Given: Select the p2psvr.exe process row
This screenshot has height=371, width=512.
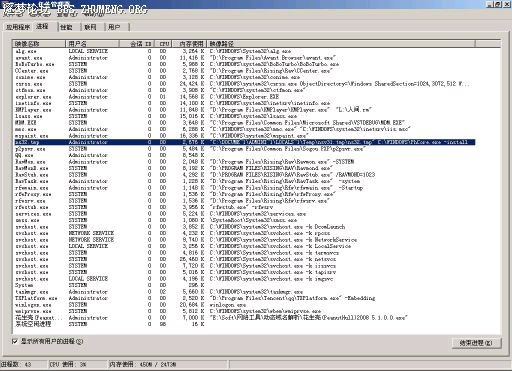Looking at the screenshot, I should [244, 149].
